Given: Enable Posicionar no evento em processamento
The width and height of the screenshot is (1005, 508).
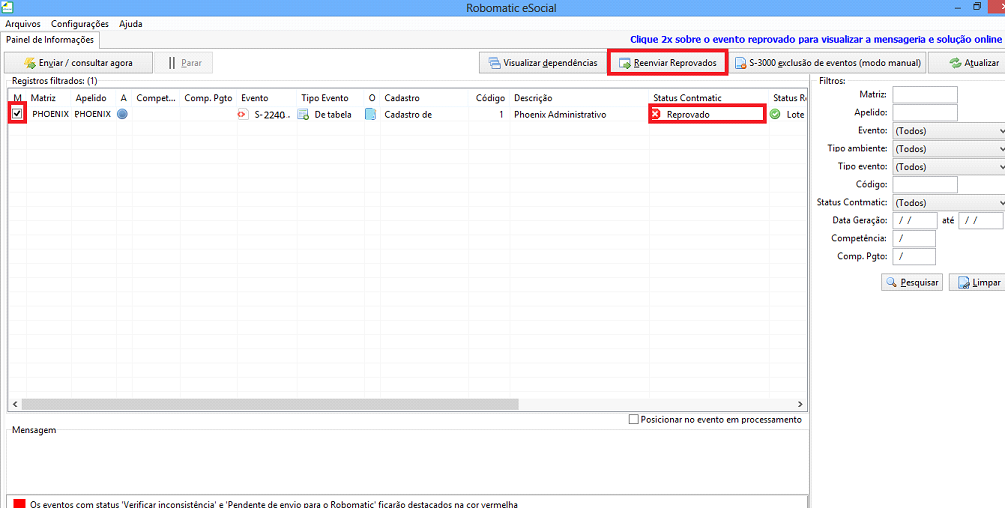Looking at the screenshot, I should [x=634, y=420].
